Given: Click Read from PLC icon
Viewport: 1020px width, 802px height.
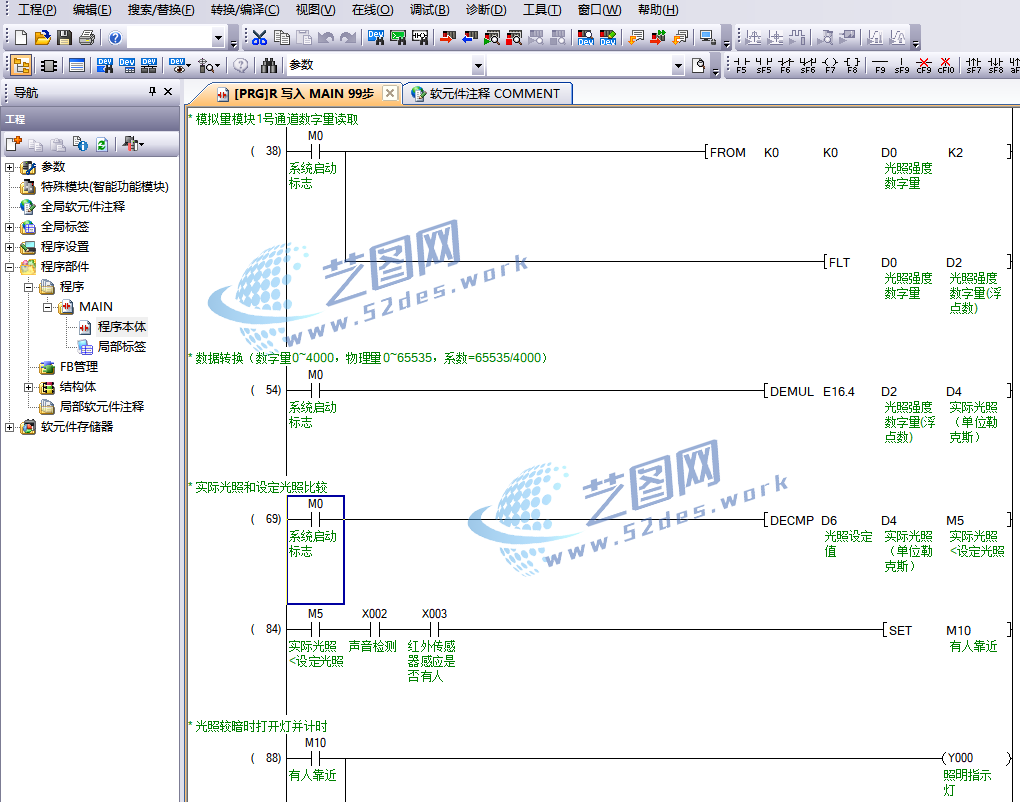Looking at the screenshot, I should click(x=470, y=38).
